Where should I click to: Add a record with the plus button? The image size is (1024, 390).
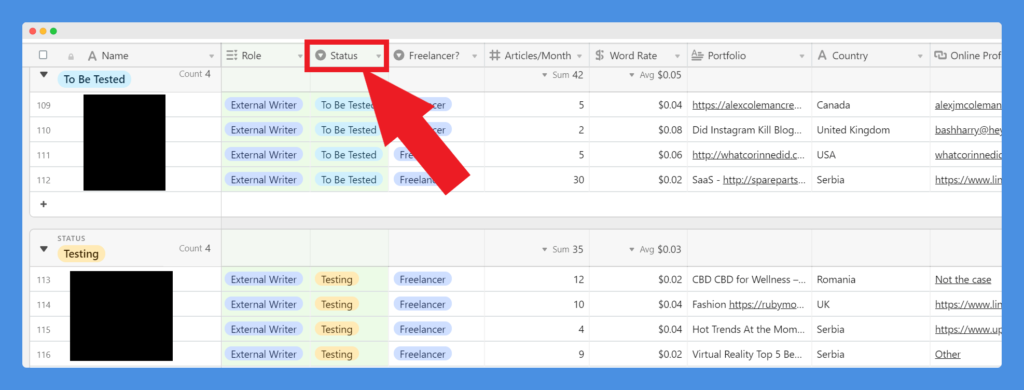pos(44,204)
